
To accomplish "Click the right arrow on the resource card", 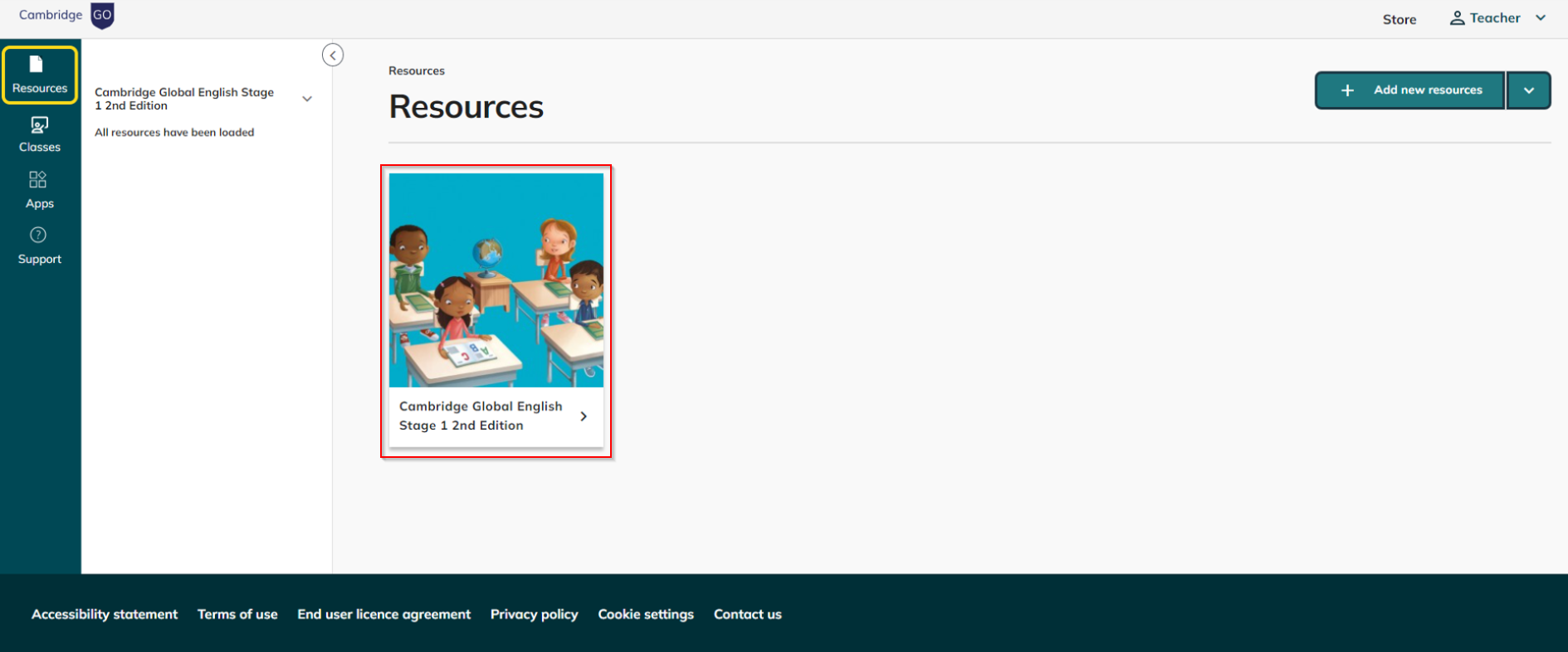I will [584, 416].
